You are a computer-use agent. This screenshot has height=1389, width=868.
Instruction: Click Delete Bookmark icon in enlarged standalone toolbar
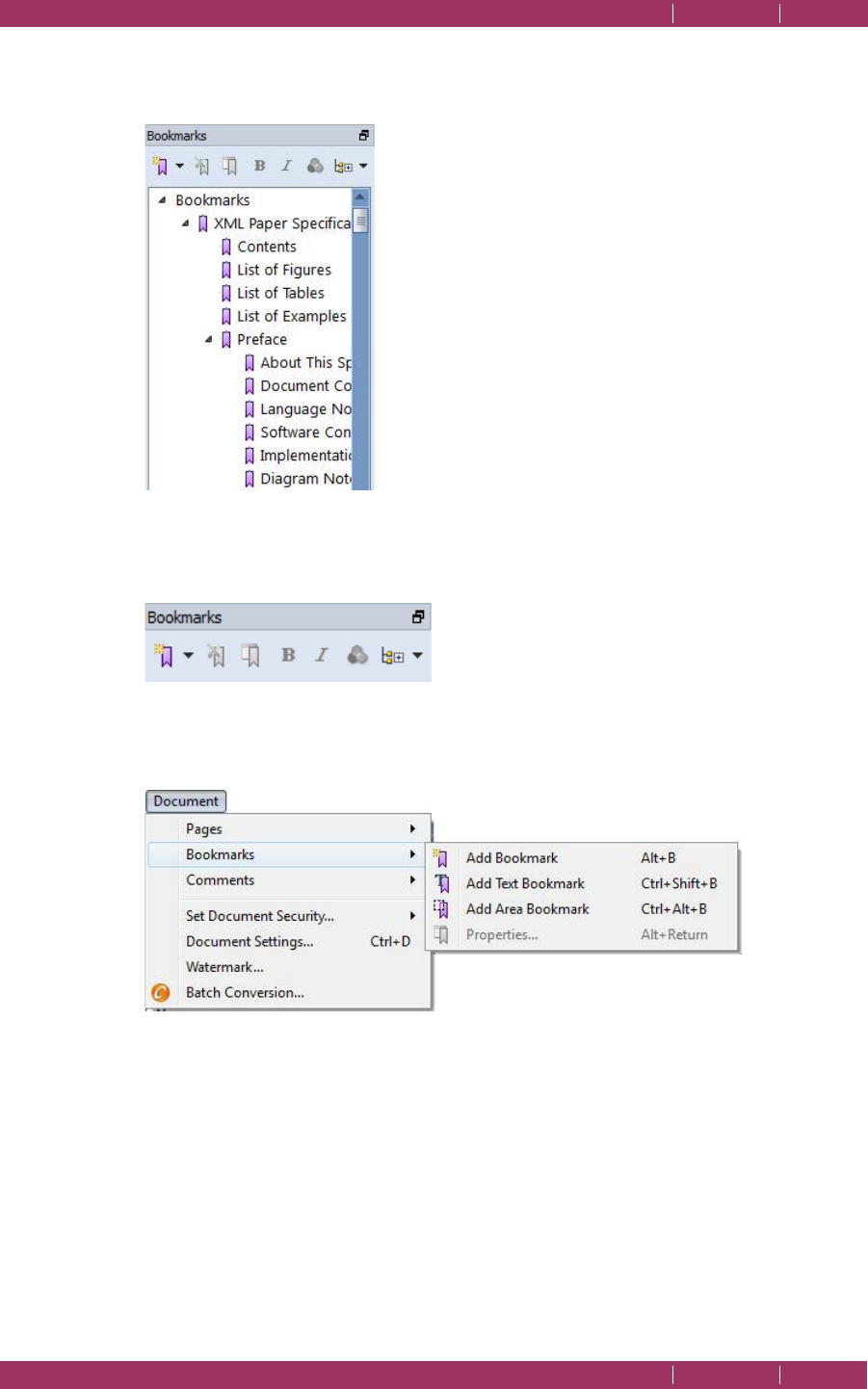pos(216,656)
